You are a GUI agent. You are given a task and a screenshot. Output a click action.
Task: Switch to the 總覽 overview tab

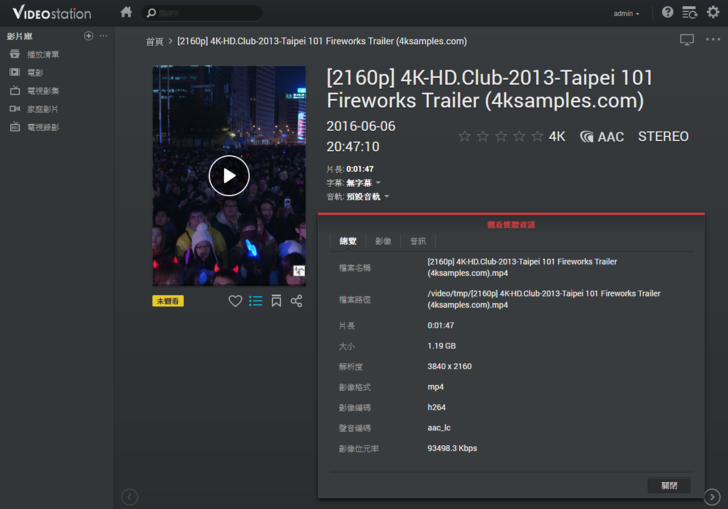pyautogui.click(x=348, y=241)
